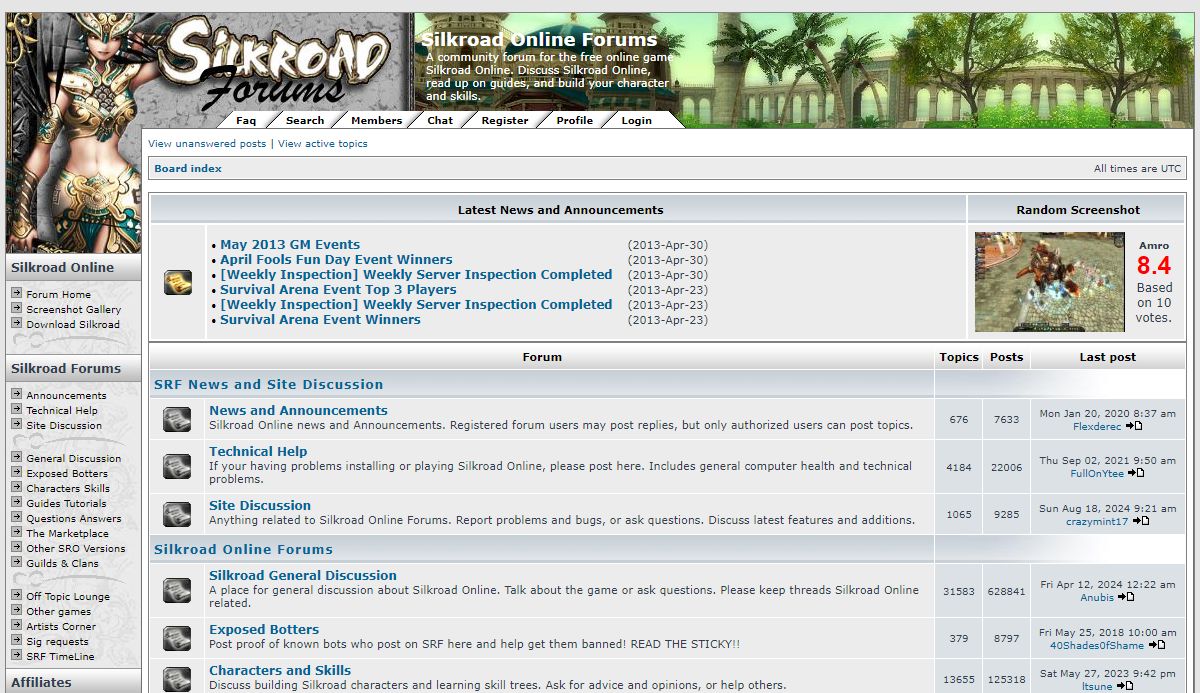Click arrow icon beside The Marketplace
Image resolution: width=1200 pixels, height=693 pixels.
click(17, 533)
